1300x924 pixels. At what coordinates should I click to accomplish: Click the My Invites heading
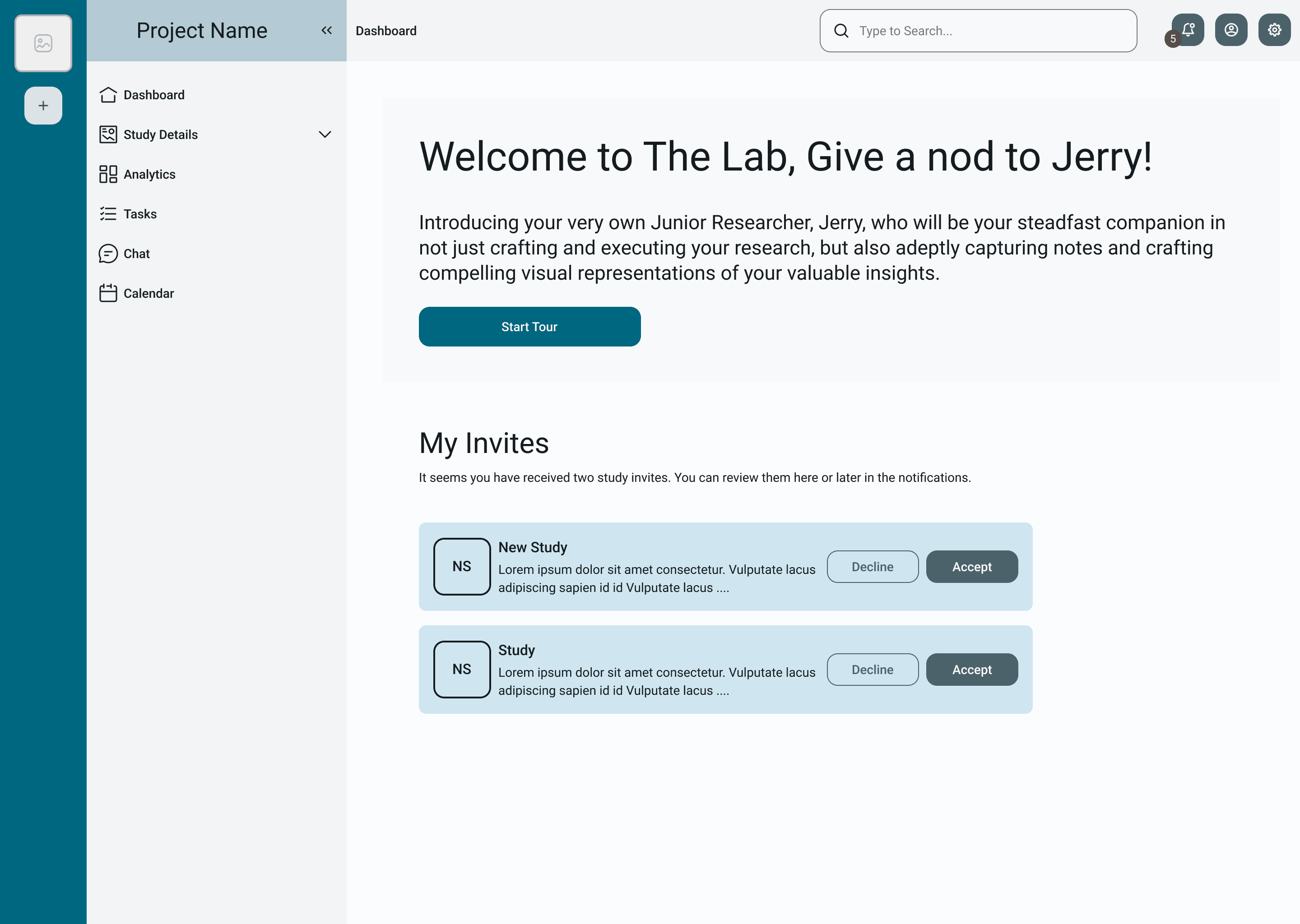click(x=484, y=443)
